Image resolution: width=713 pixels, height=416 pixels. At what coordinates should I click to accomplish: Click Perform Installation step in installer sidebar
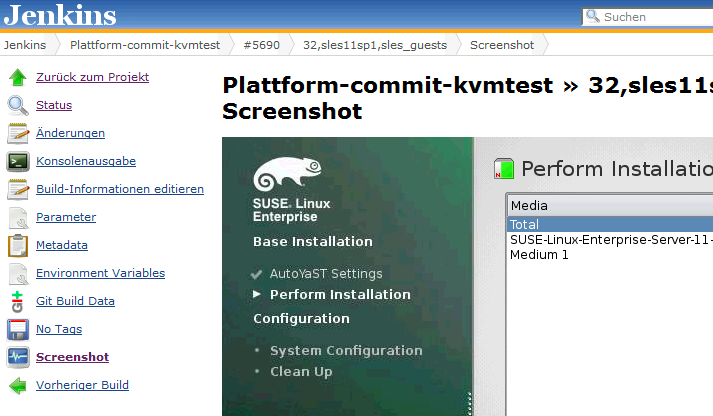click(x=340, y=295)
